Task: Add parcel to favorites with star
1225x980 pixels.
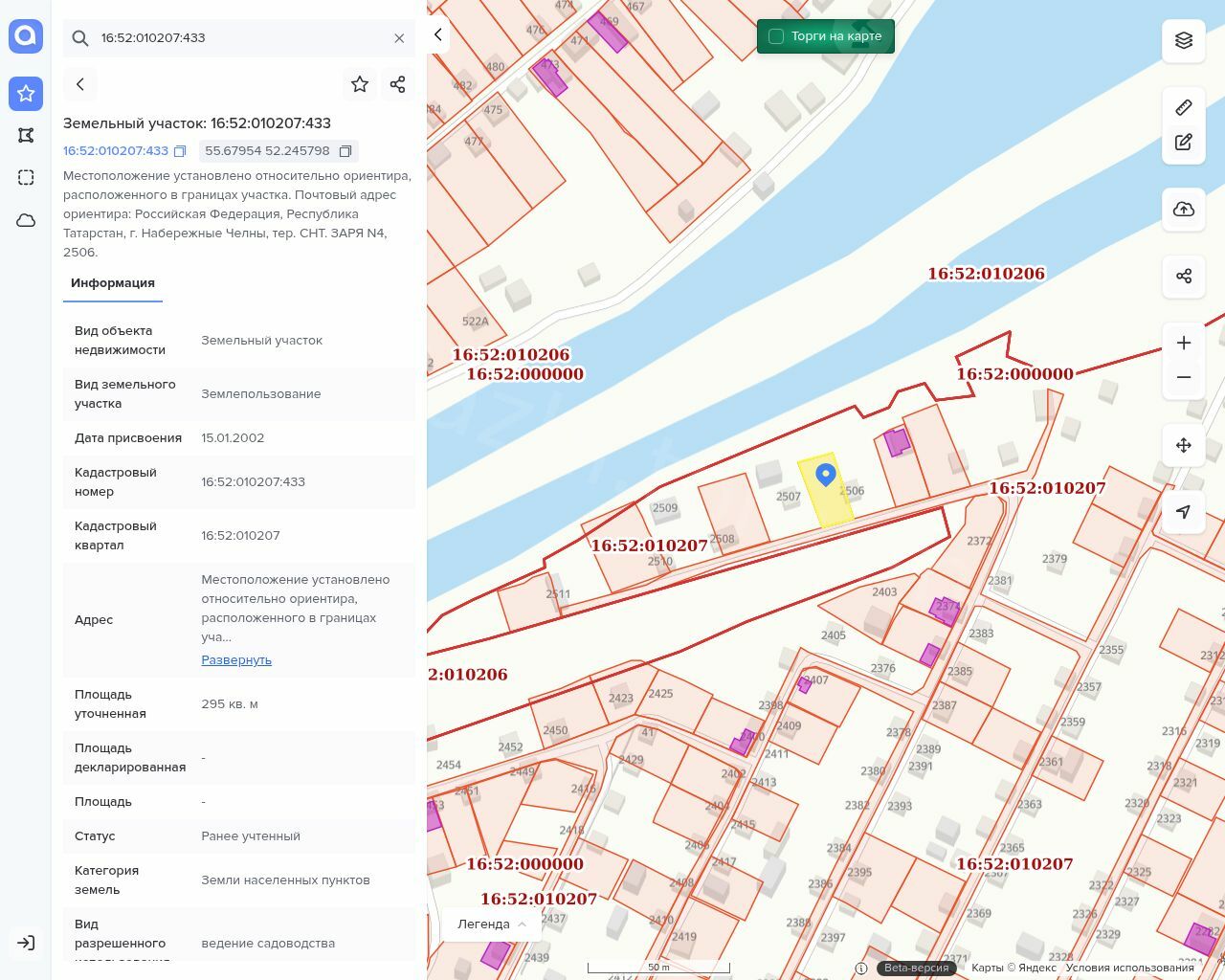Action: click(x=360, y=84)
